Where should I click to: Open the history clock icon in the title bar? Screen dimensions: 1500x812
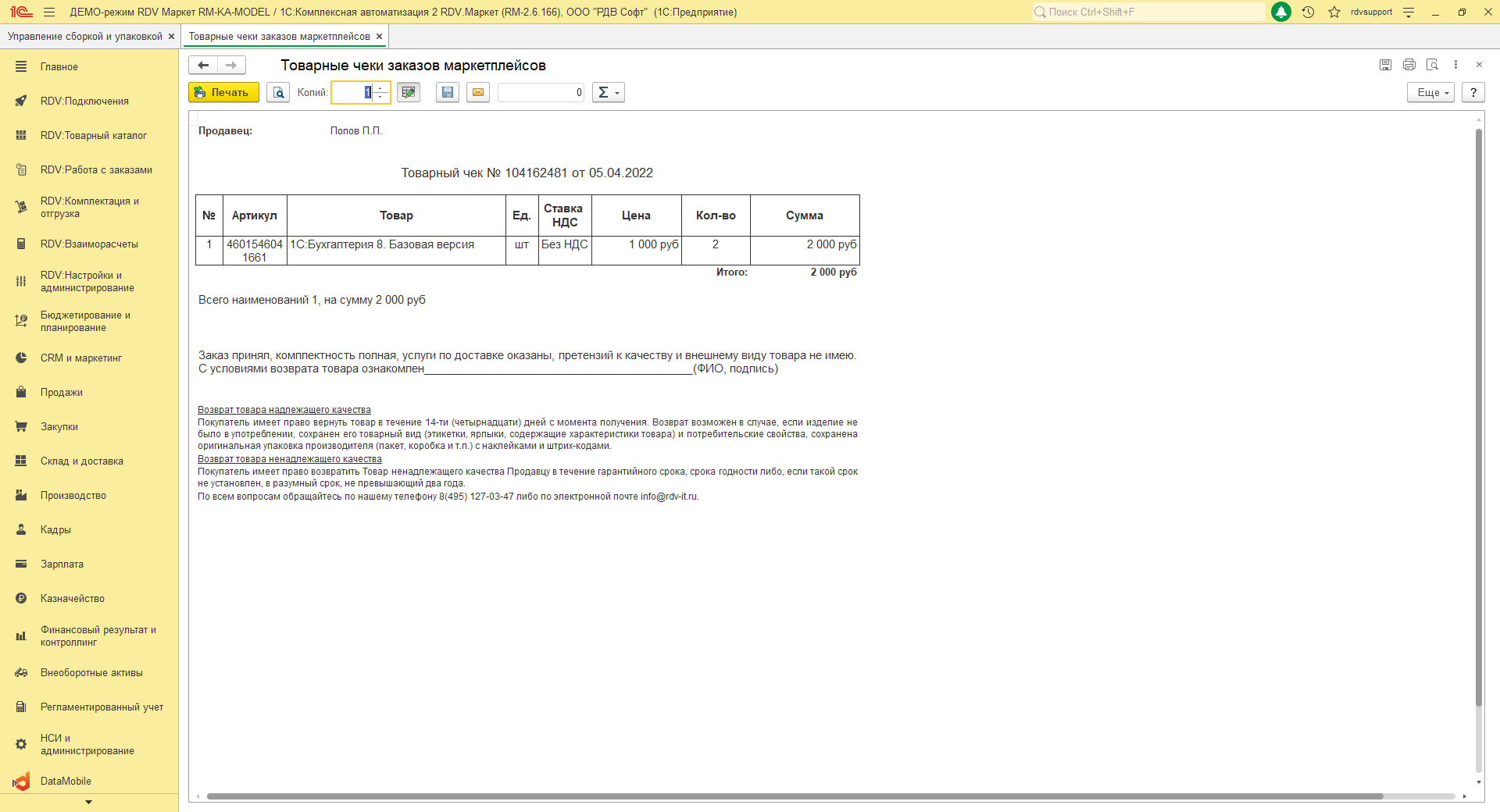[1308, 12]
